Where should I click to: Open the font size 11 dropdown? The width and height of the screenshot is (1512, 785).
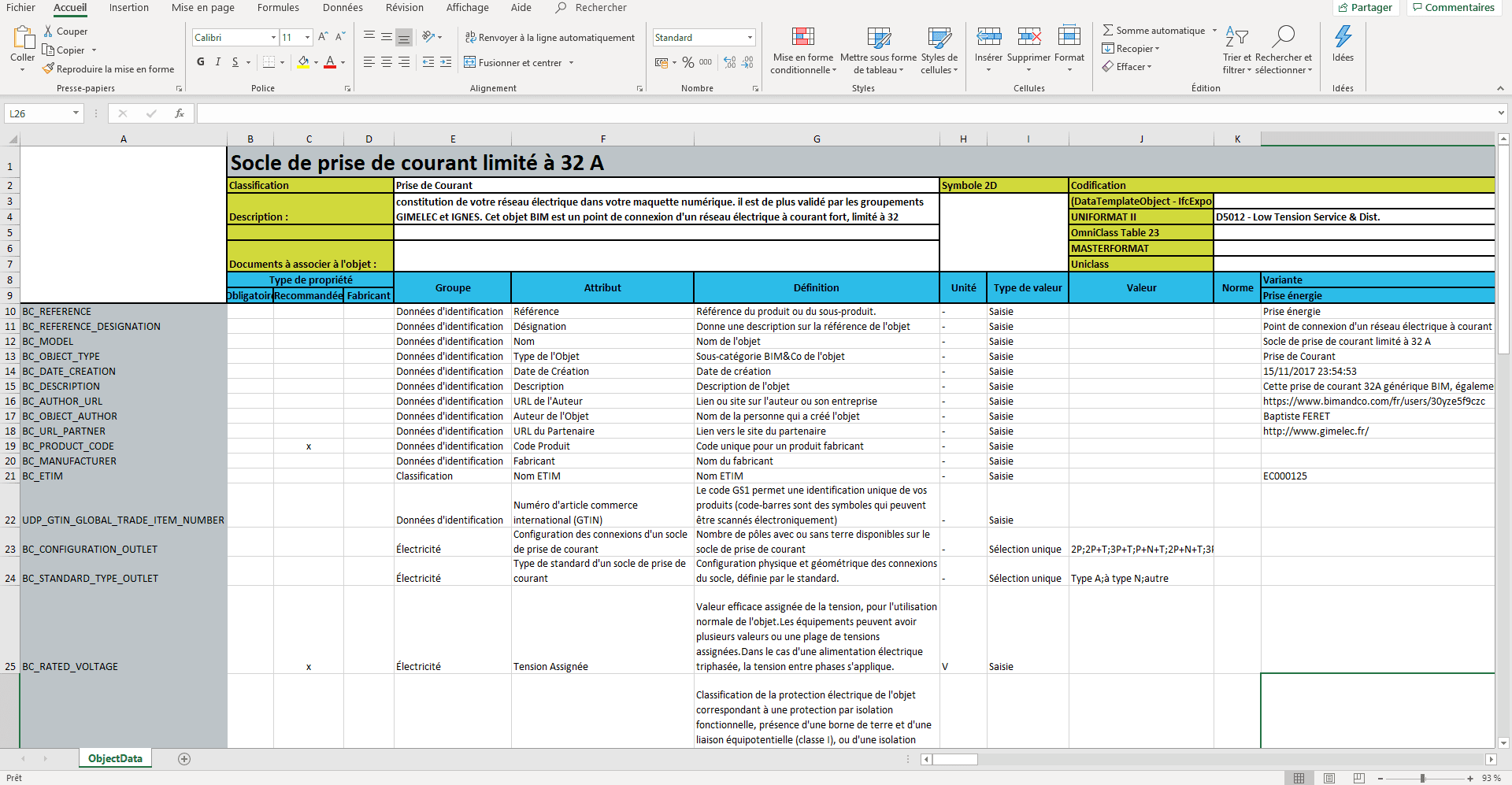click(307, 37)
